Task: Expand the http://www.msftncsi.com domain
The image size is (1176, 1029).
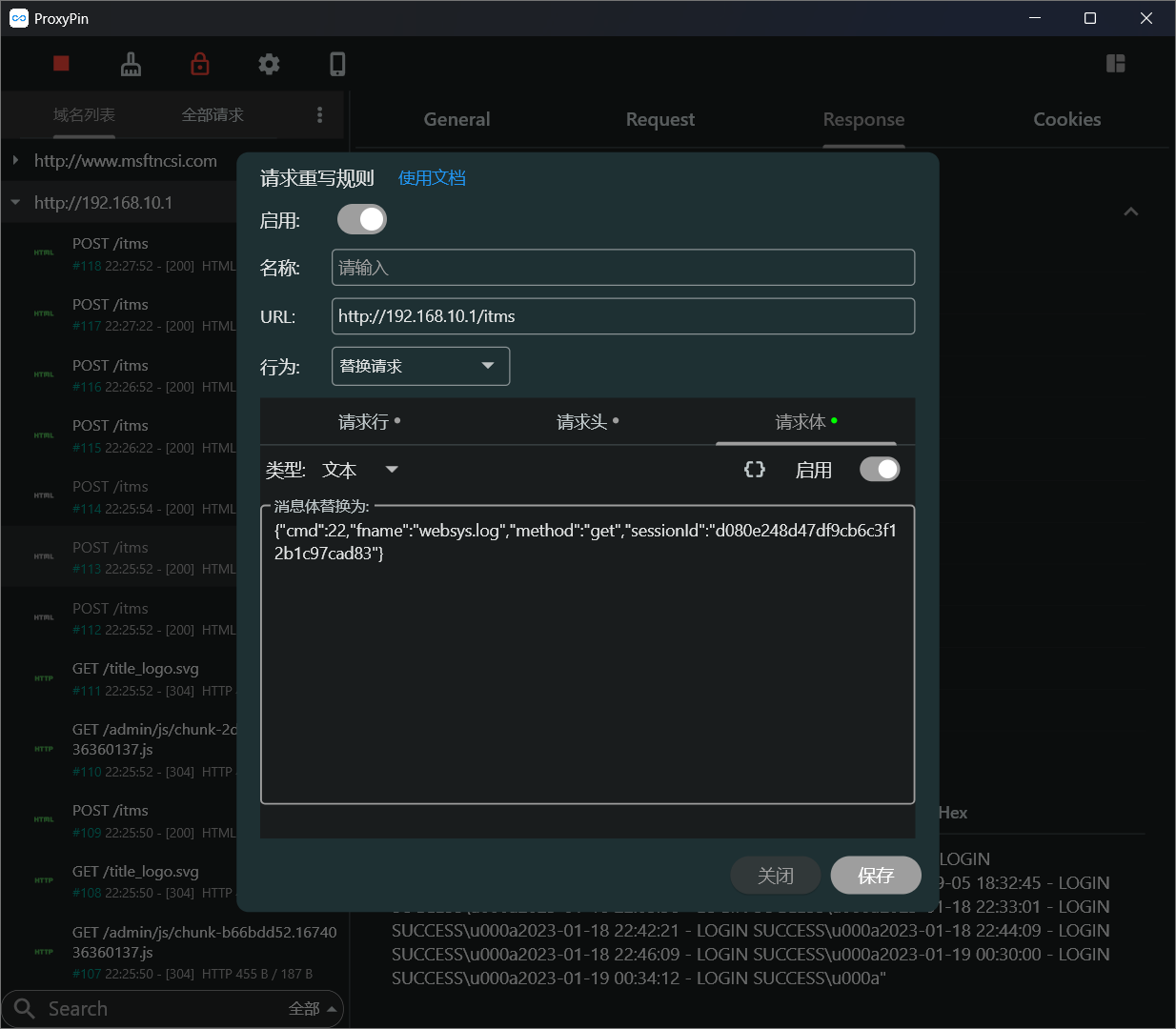Action: [x=16, y=161]
